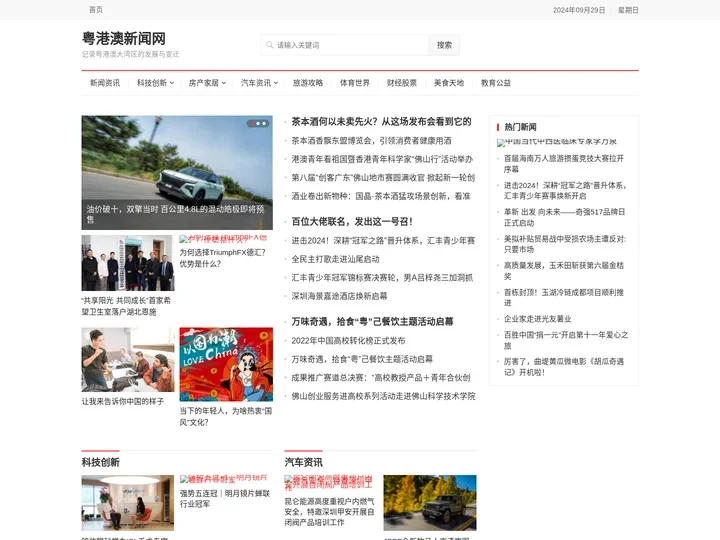Open the group photo of officials thumbnail
The image size is (720, 540).
tap(128, 263)
